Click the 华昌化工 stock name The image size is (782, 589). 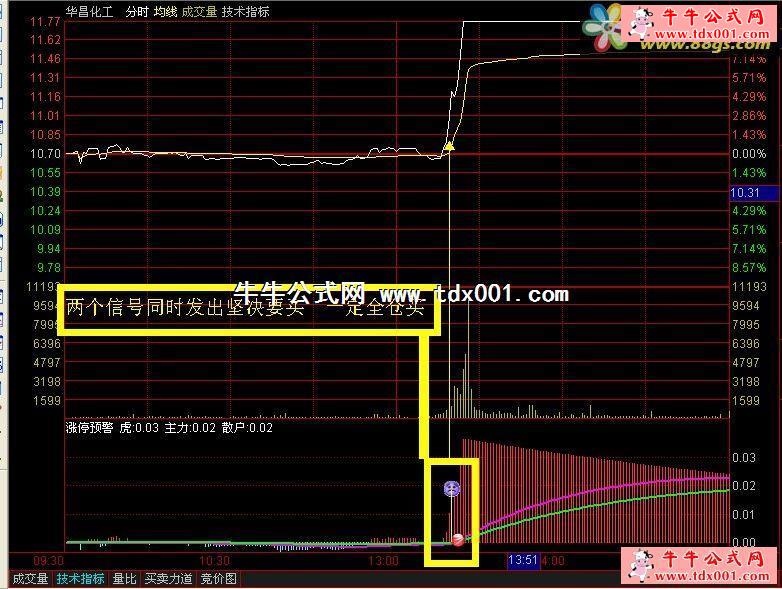coord(90,12)
